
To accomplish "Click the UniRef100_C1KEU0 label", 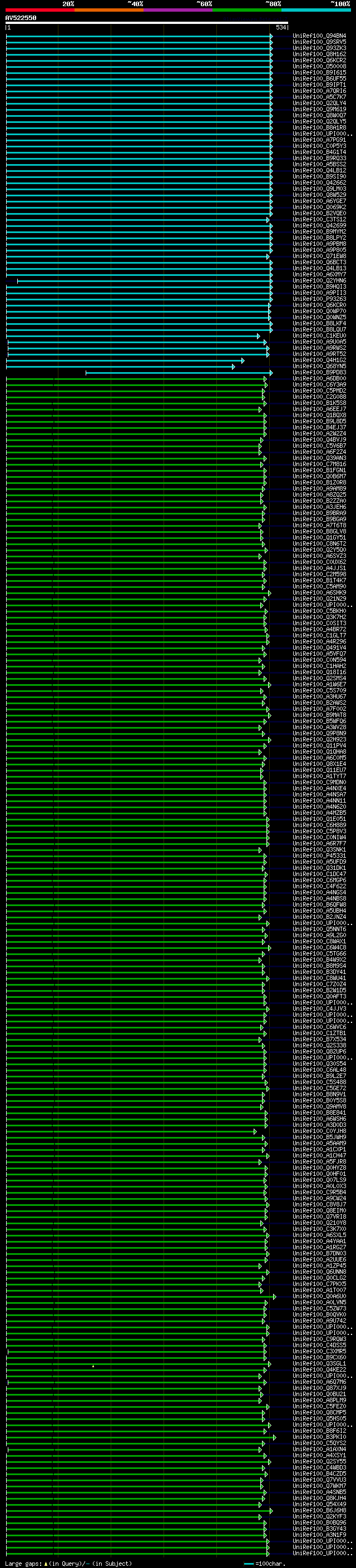I will click(x=319, y=335).
